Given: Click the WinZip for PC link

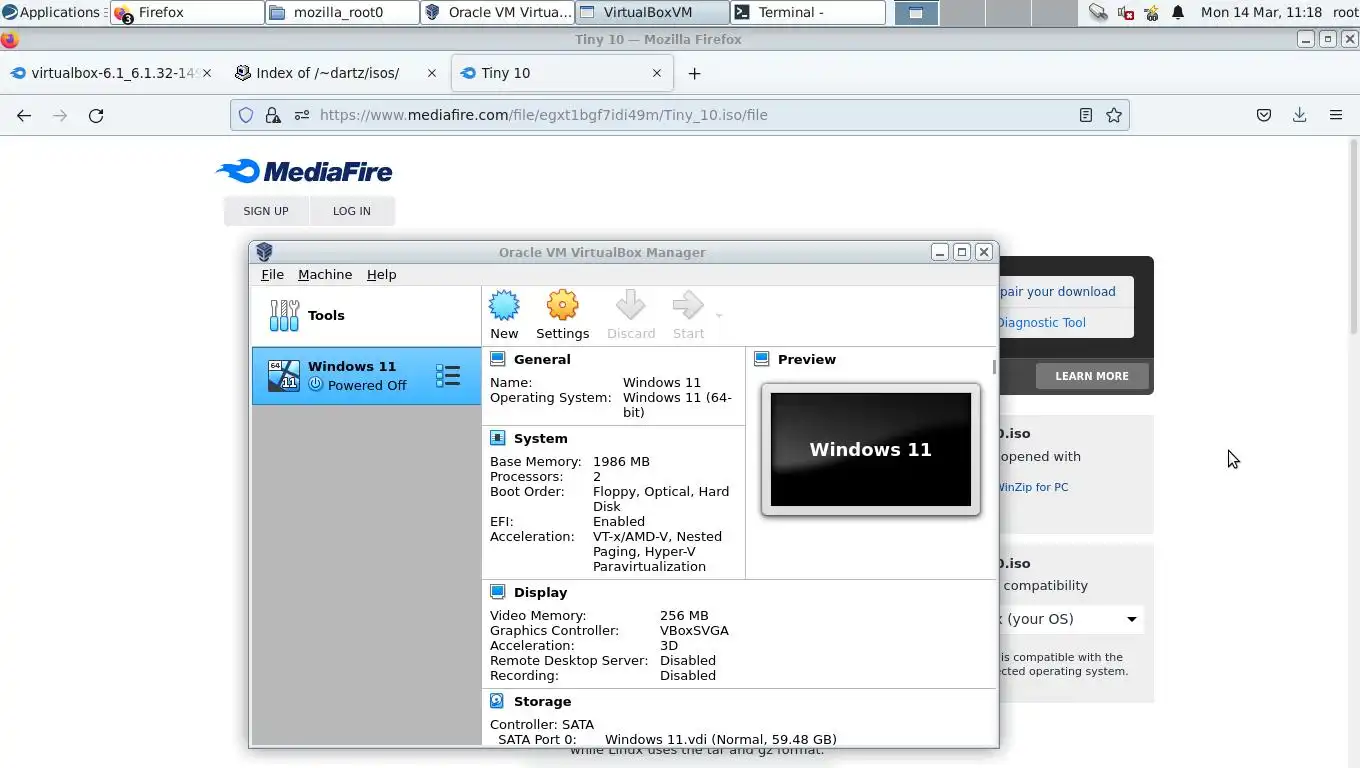Looking at the screenshot, I should coord(1032,487).
